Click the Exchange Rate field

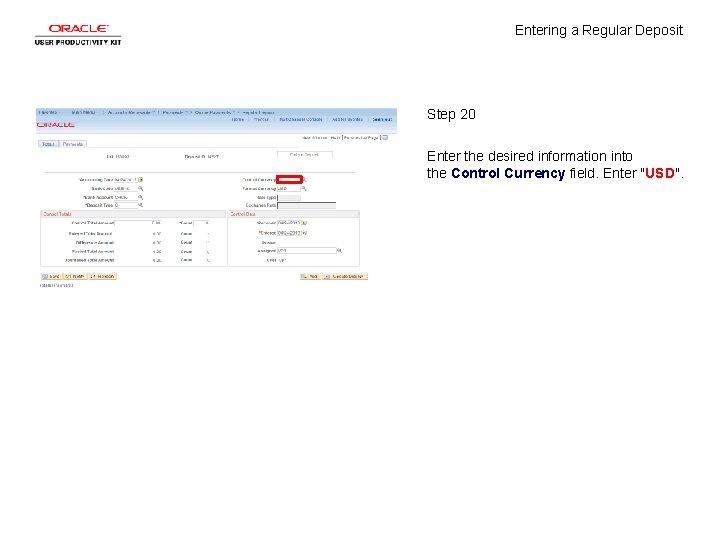click(x=307, y=205)
